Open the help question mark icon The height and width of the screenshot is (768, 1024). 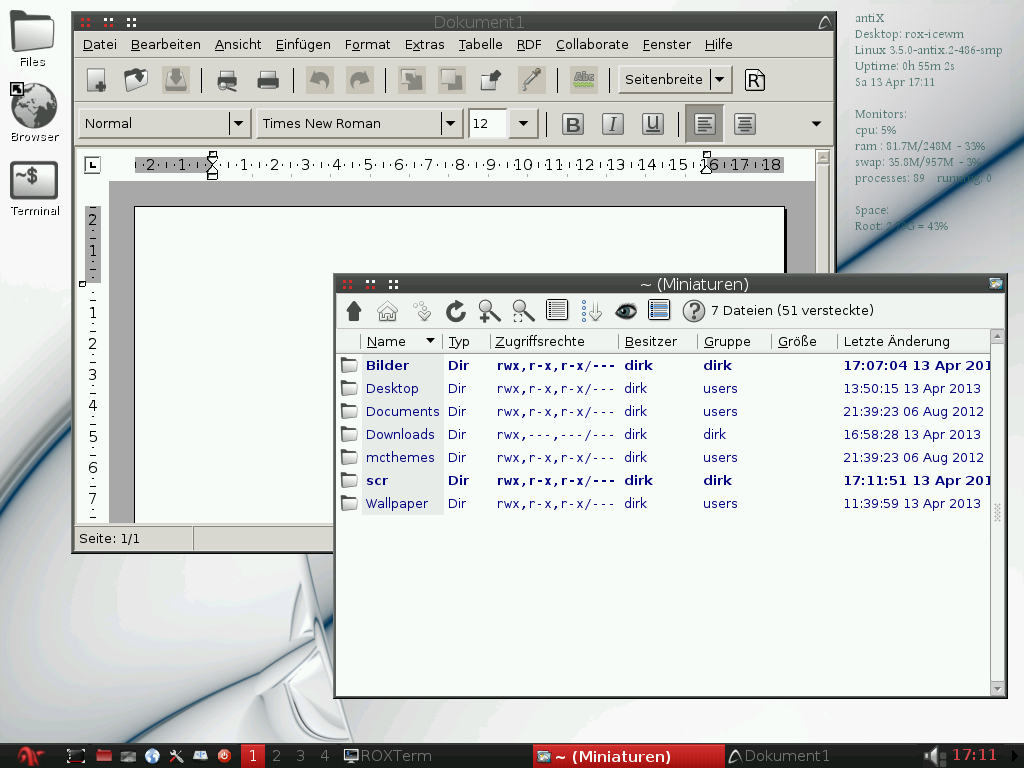pyautogui.click(x=693, y=311)
